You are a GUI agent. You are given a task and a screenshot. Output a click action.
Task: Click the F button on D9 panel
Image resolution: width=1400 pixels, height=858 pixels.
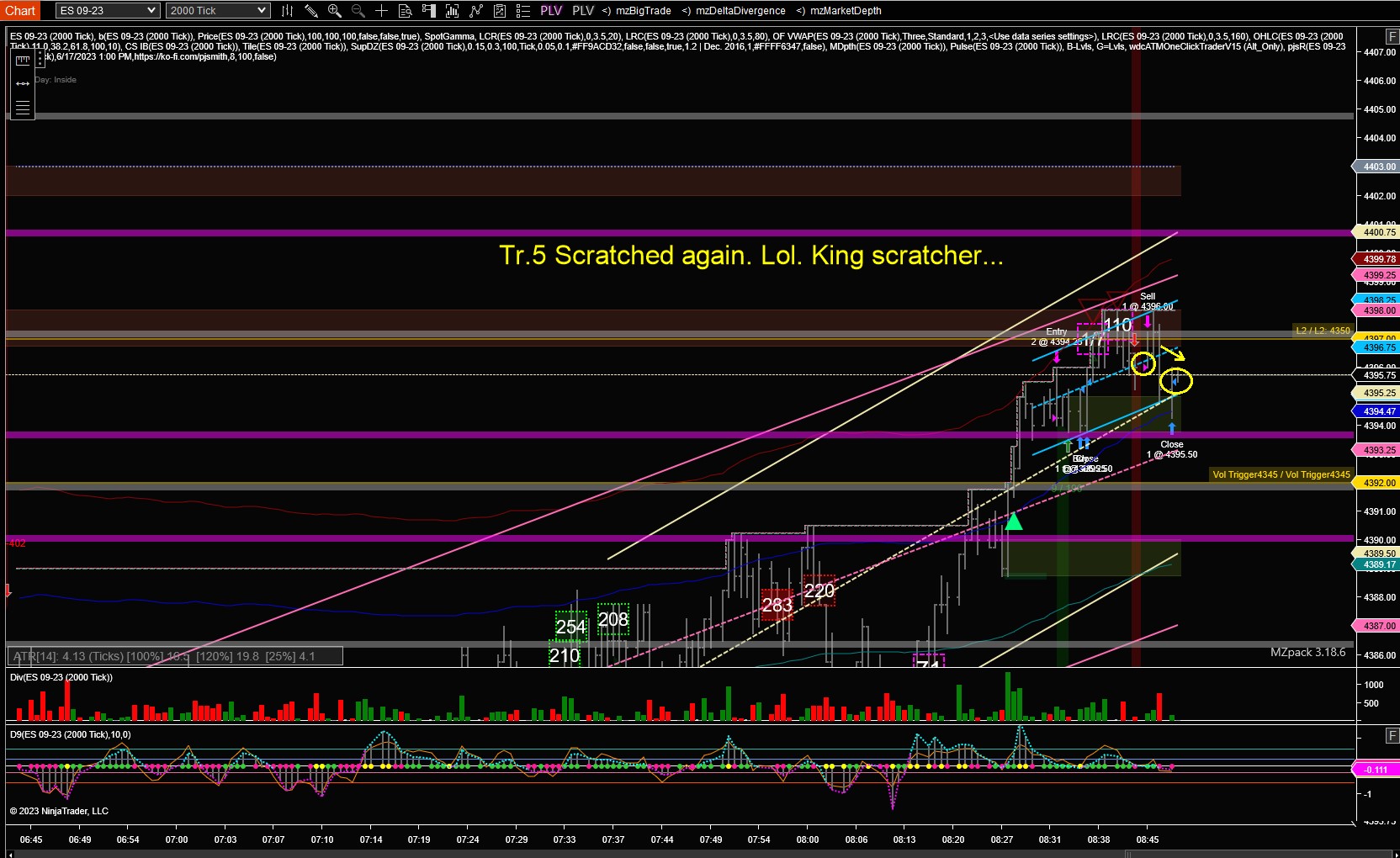1392,736
